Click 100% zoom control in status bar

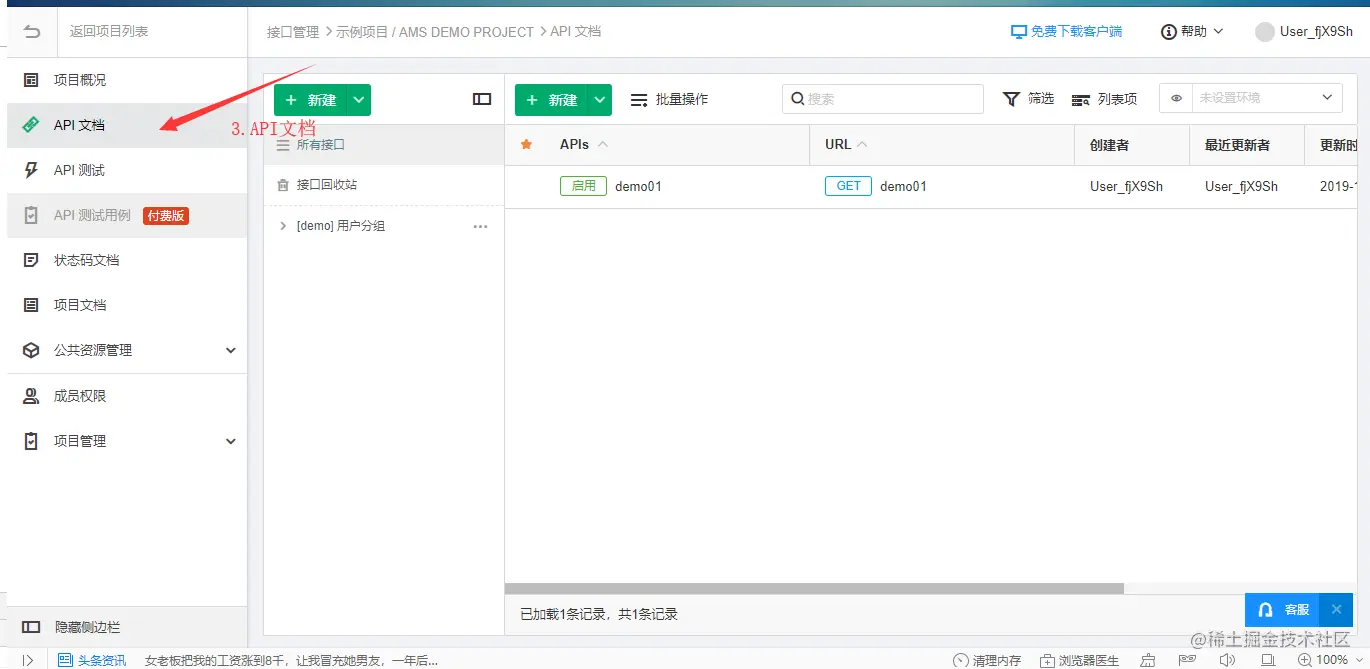[x=1322, y=660]
